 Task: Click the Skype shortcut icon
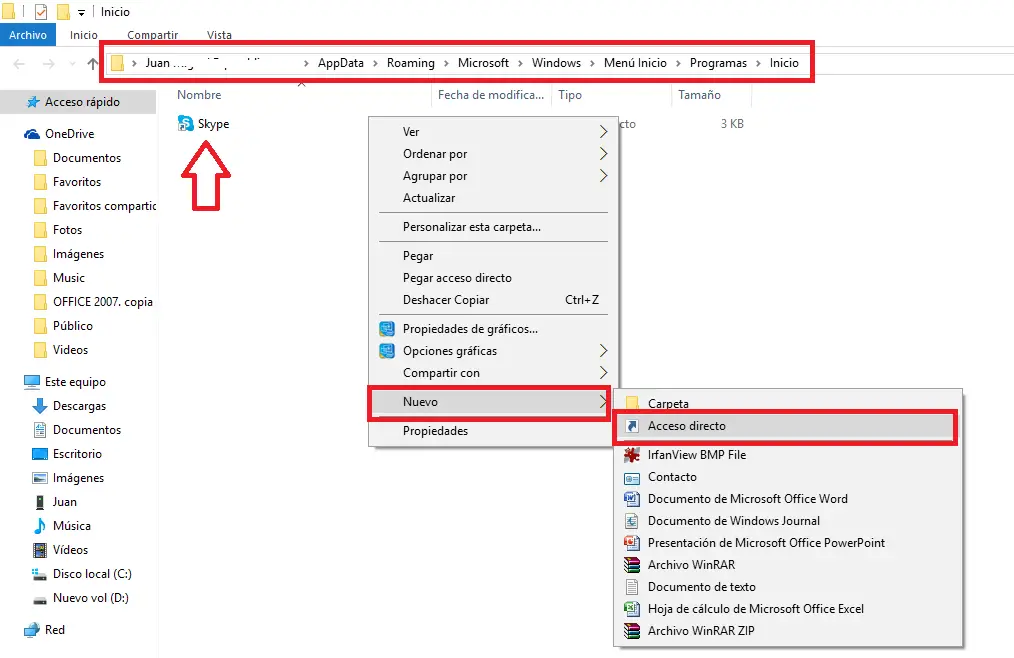pos(186,124)
